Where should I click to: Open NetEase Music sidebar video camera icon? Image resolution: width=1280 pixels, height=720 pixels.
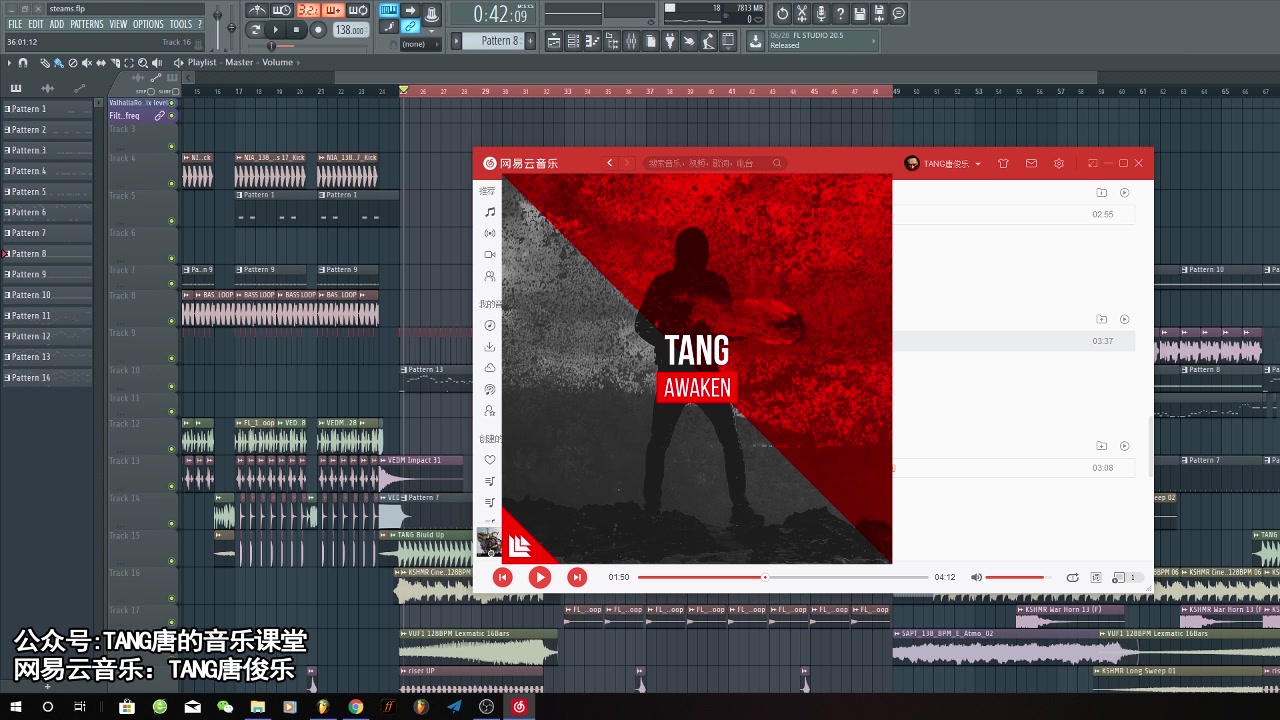coord(490,255)
